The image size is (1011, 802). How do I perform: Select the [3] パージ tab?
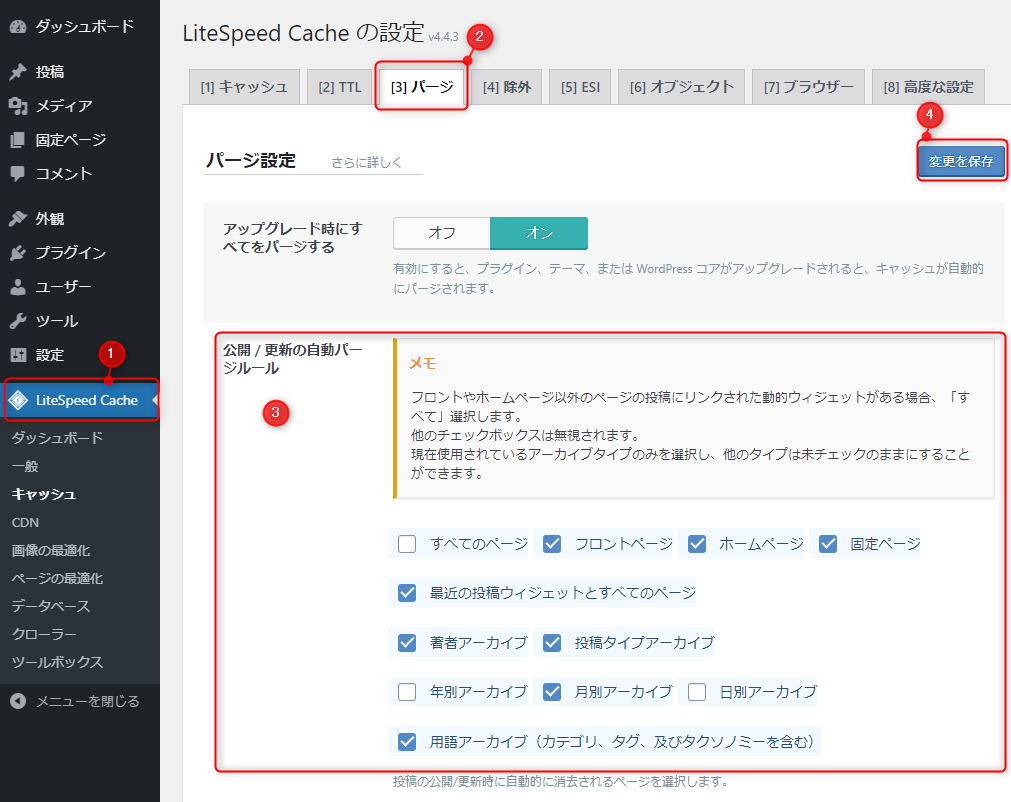click(x=422, y=87)
